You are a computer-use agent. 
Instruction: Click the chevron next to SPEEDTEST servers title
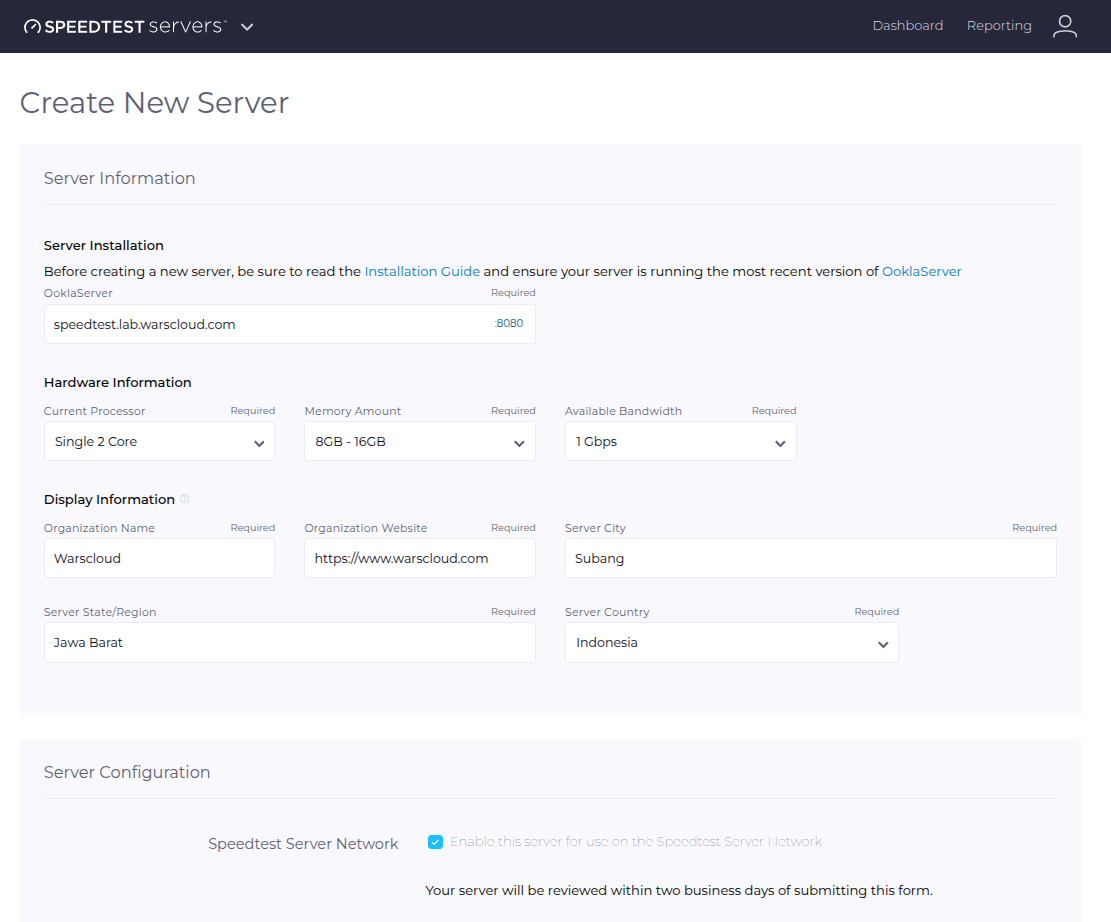(x=246, y=28)
